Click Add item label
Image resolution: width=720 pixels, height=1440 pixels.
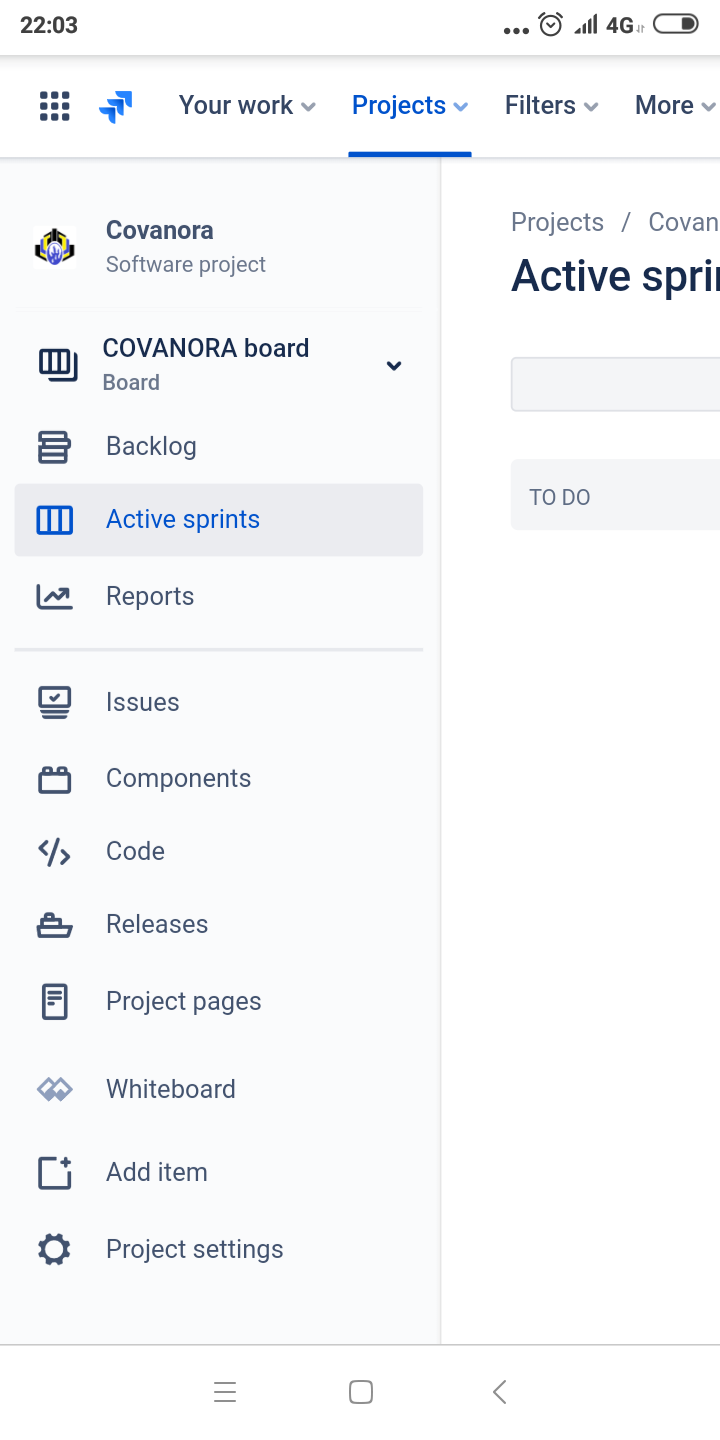[x=157, y=1172]
